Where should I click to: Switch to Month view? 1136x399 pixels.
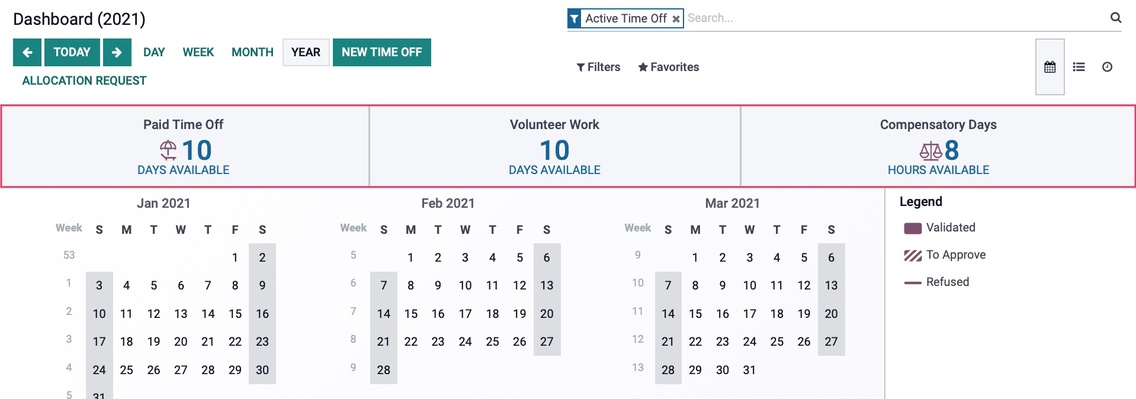pyautogui.click(x=252, y=52)
